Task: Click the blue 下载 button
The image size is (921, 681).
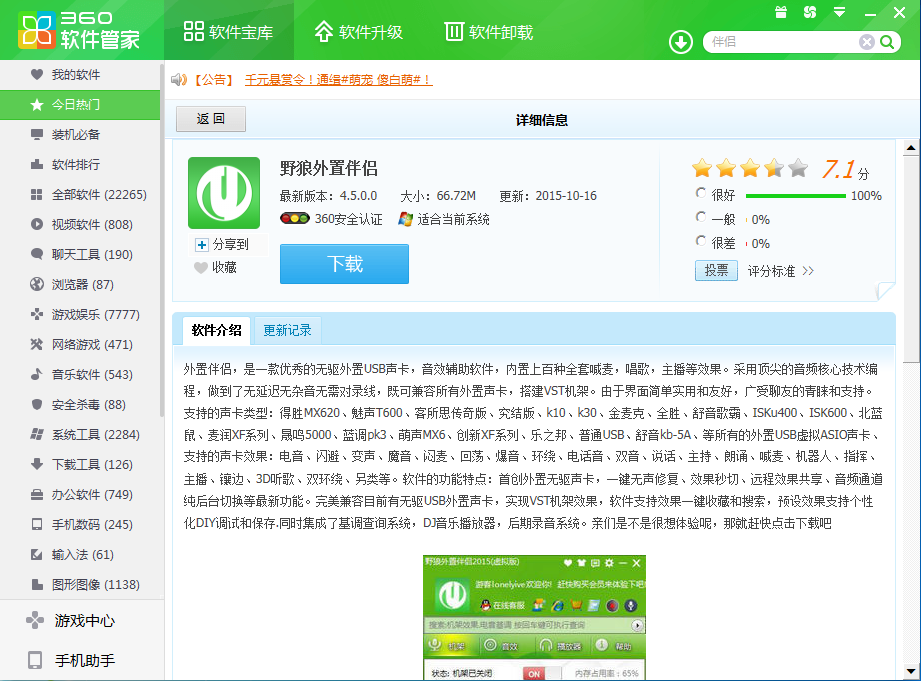Action: (344, 264)
